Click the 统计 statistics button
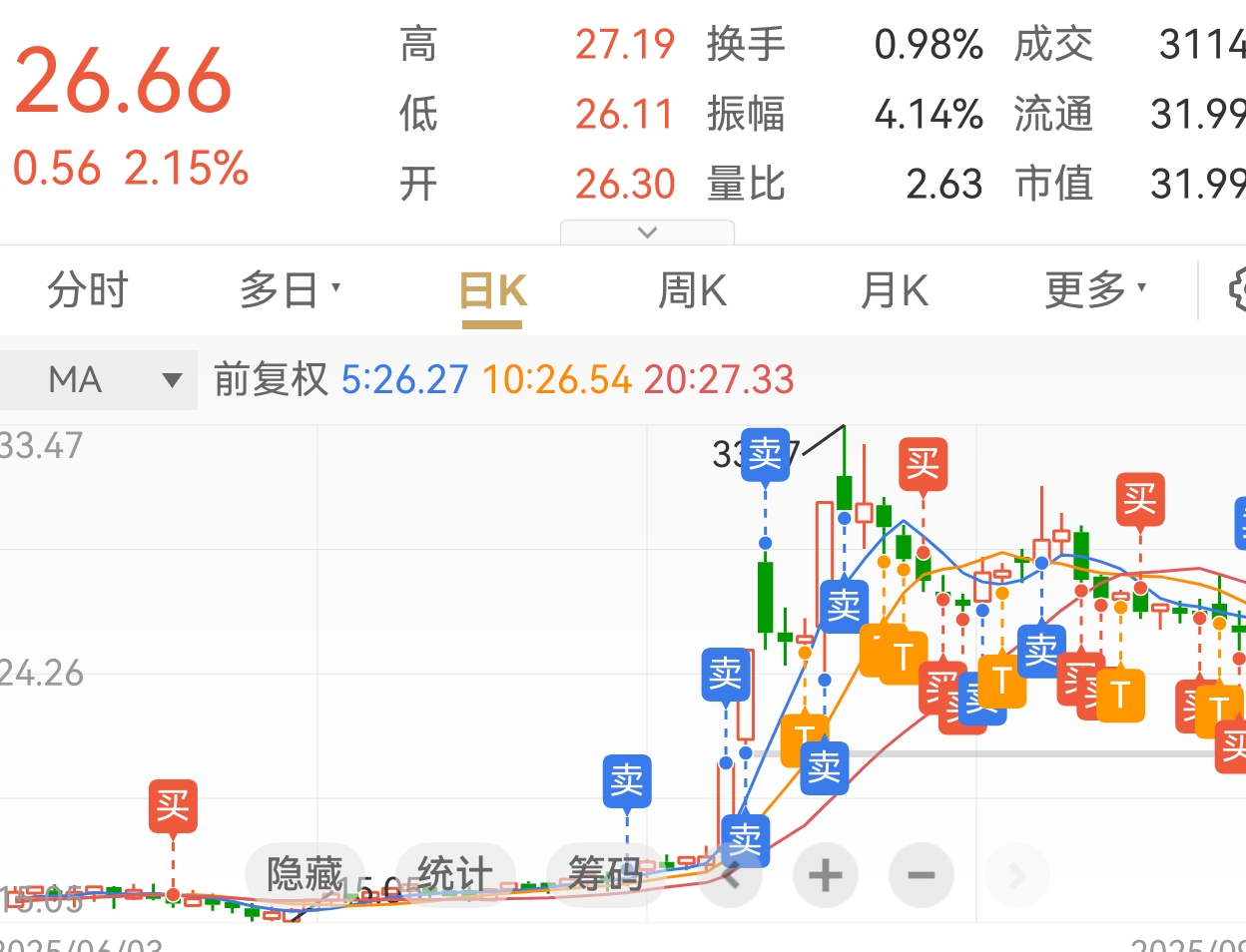1246x952 pixels. coord(455,875)
